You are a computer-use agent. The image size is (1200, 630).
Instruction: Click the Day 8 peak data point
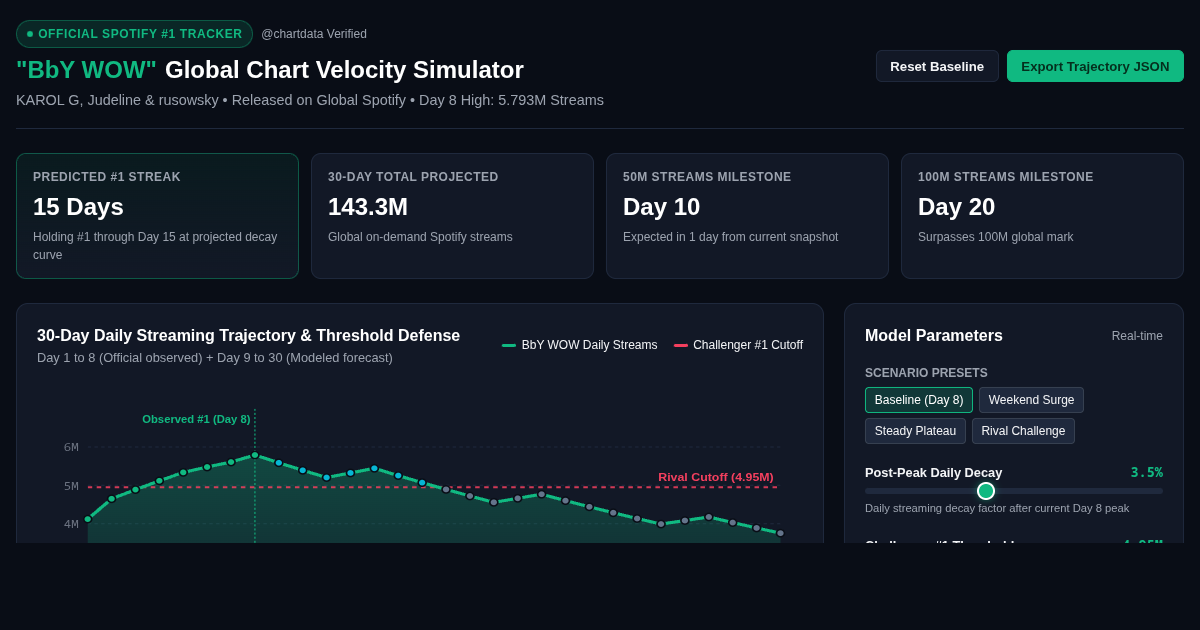(255, 455)
